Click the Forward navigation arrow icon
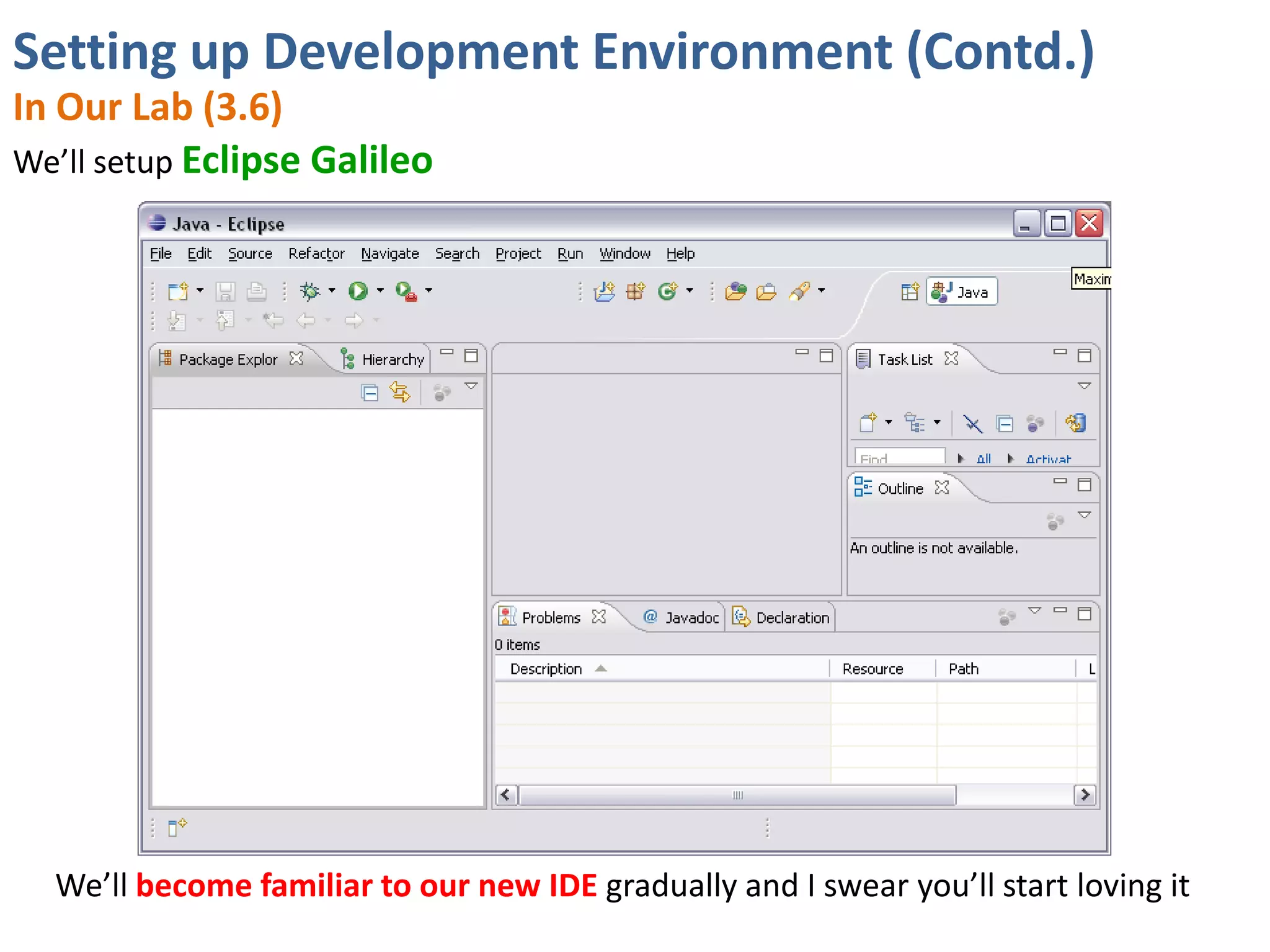The image size is (1270, 952). pos(354,320)
